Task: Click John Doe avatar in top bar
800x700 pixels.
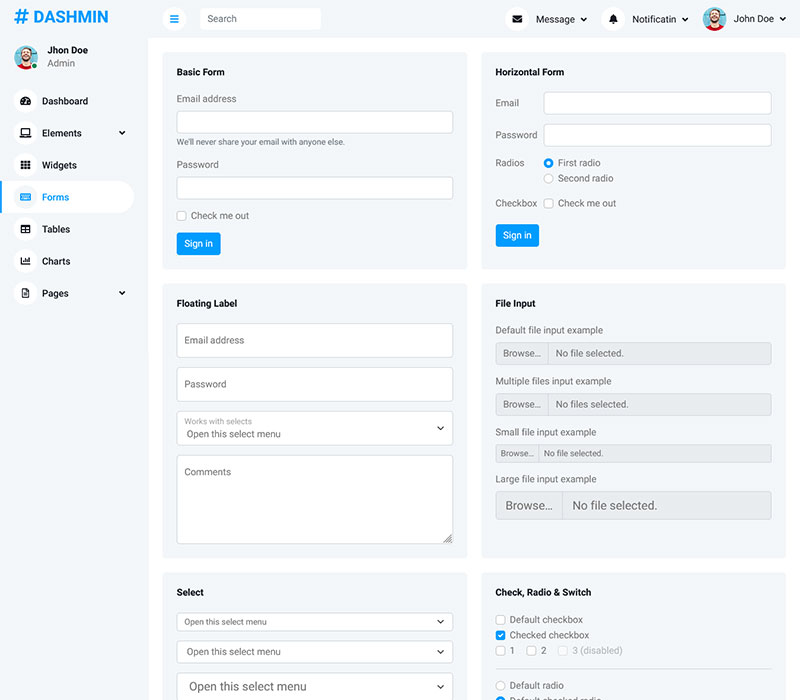Action: click(714, 19)
